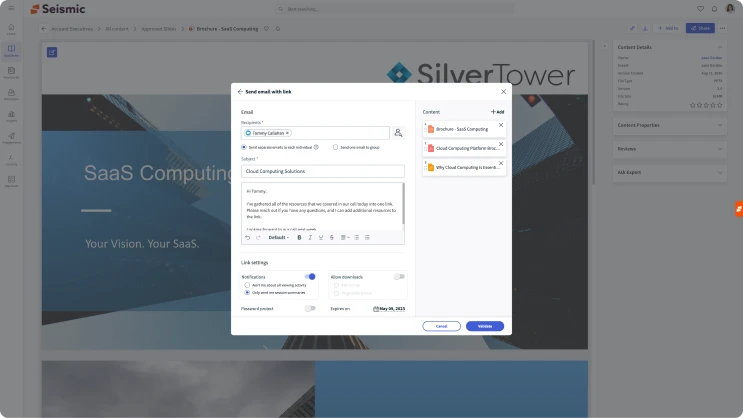Open the text alignment dropdown in editor

pyautogui.click(x=345, y=237)
